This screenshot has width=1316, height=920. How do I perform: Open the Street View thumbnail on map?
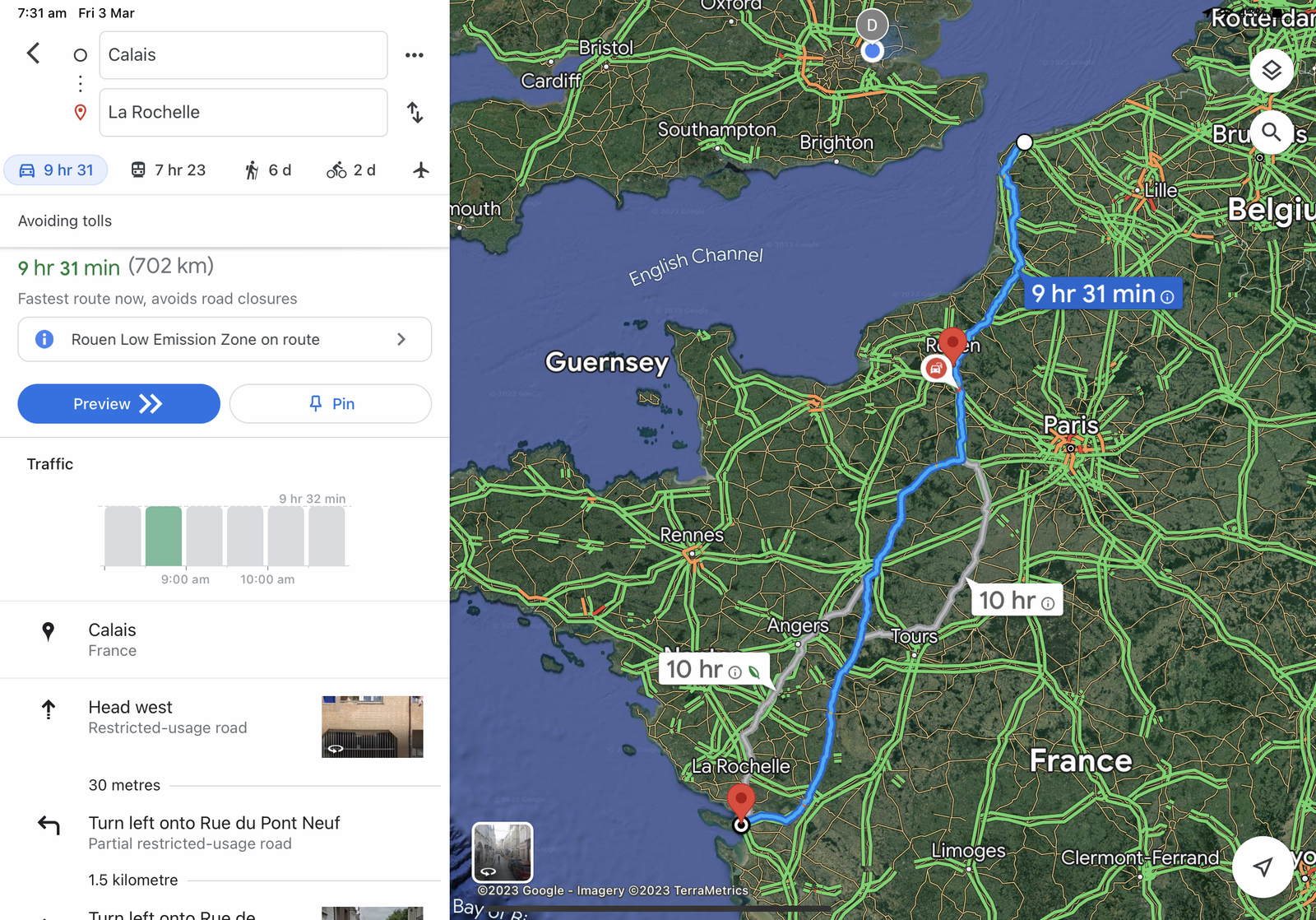pos(503,853)
